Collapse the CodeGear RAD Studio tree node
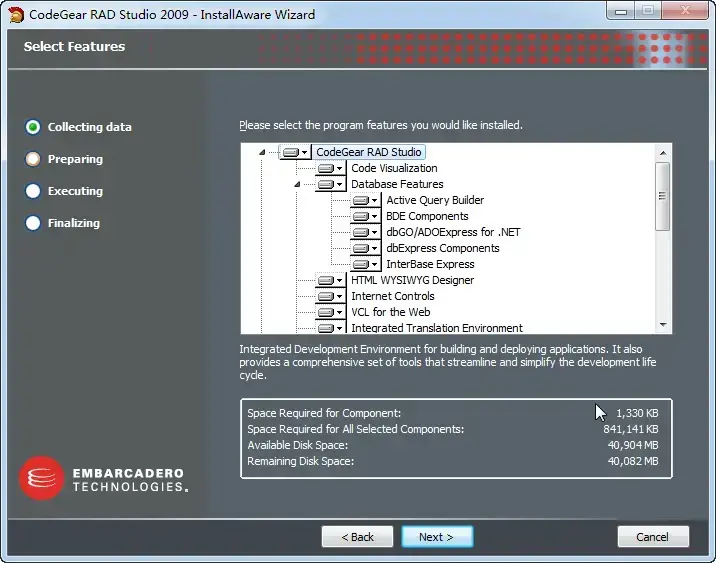This screenshot has width=716, height=563. (x=262, y=152)
